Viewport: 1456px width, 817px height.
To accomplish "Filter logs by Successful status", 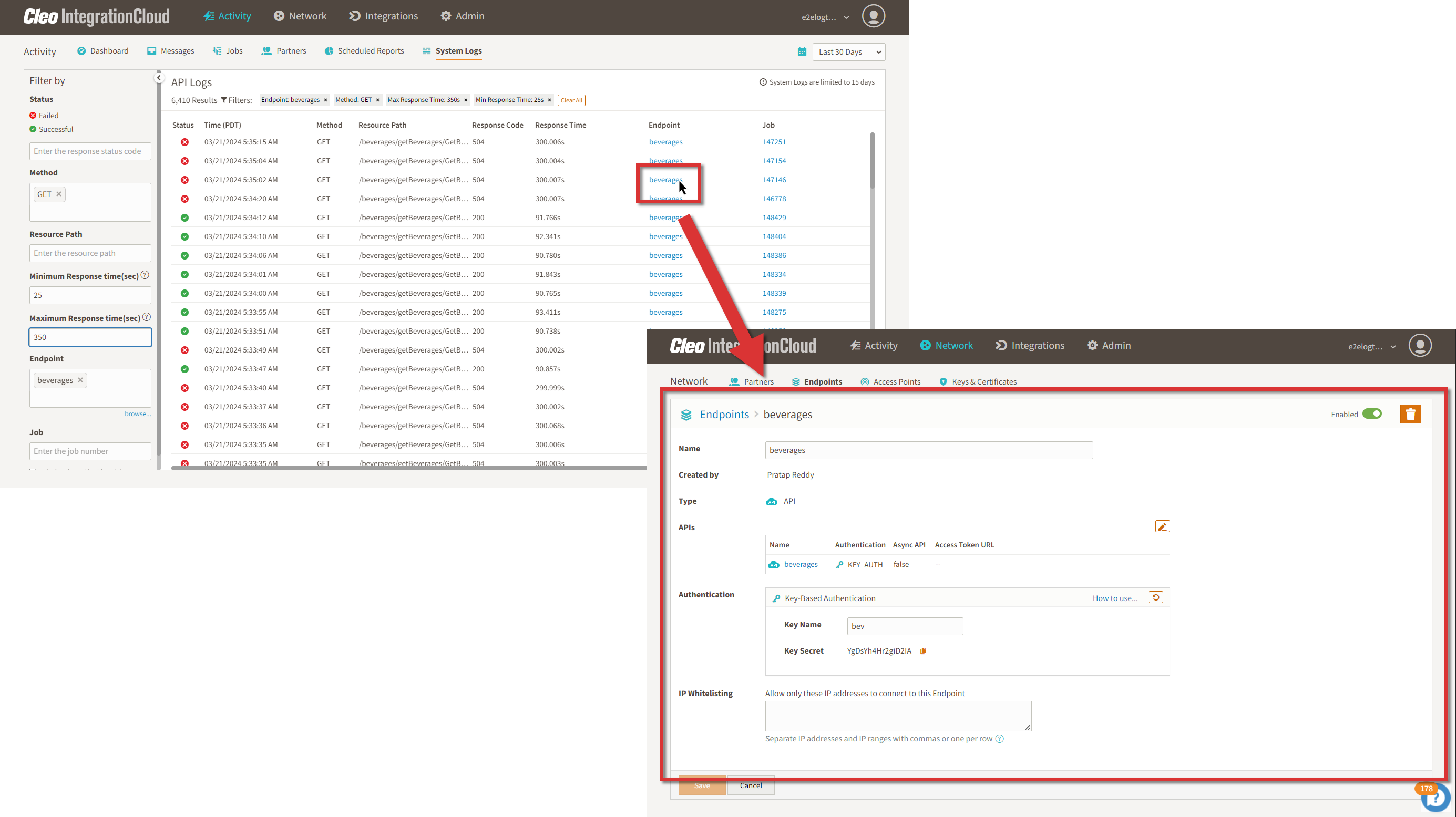I will tap(52, 129).
